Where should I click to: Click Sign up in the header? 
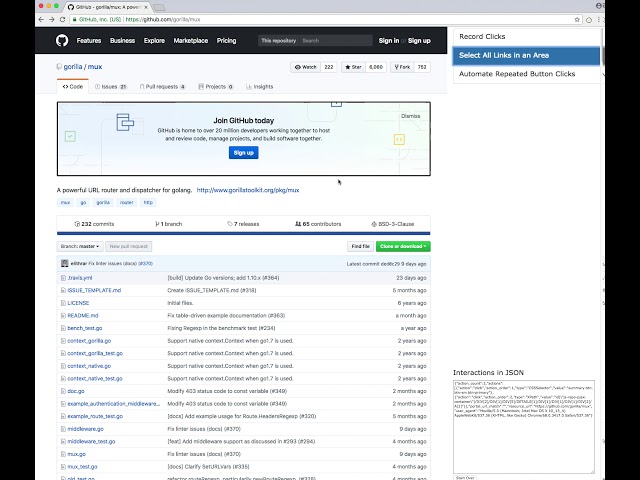(x=419, y=40)
